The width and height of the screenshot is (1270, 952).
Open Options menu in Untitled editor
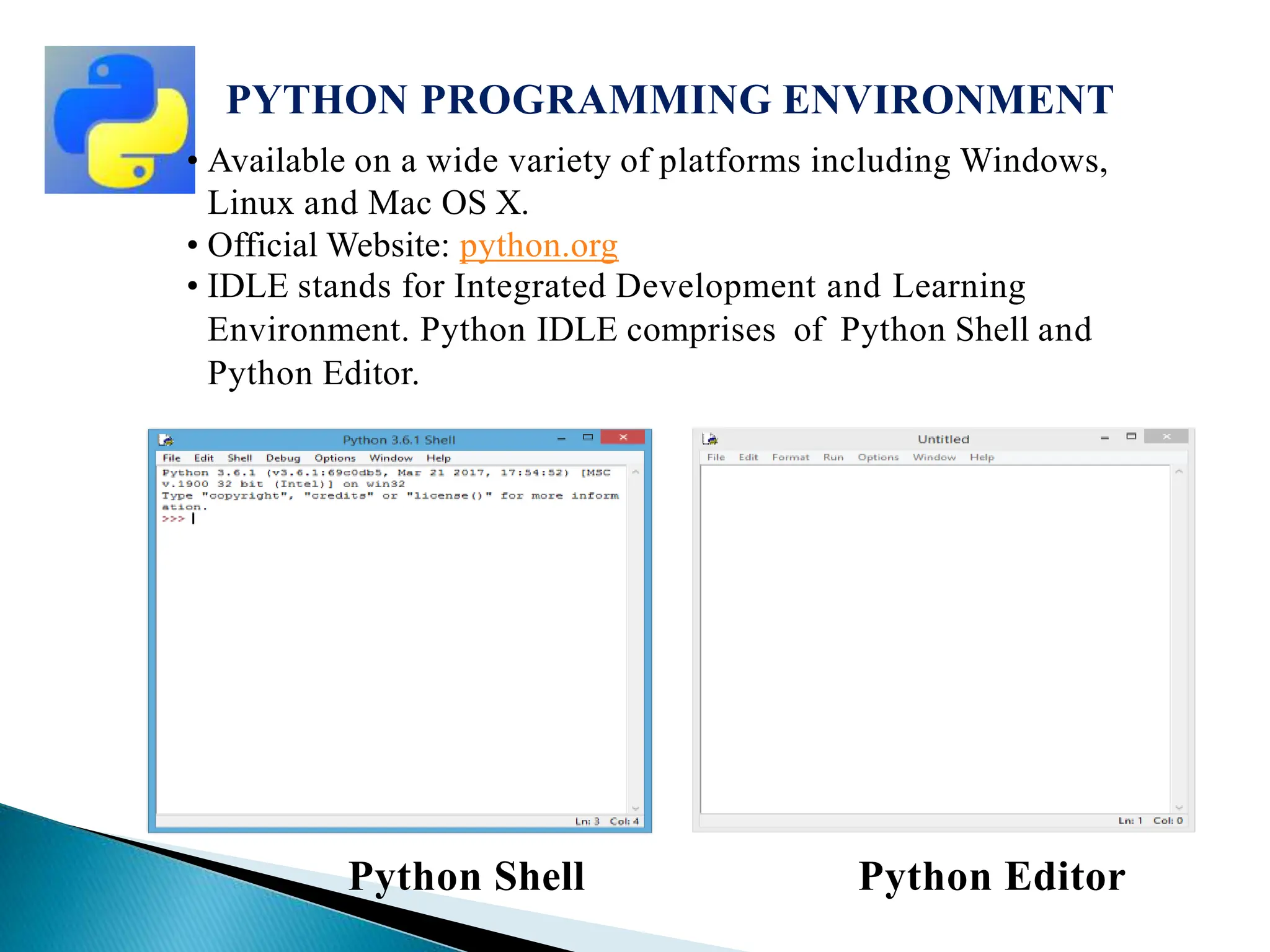pos(877,457)
